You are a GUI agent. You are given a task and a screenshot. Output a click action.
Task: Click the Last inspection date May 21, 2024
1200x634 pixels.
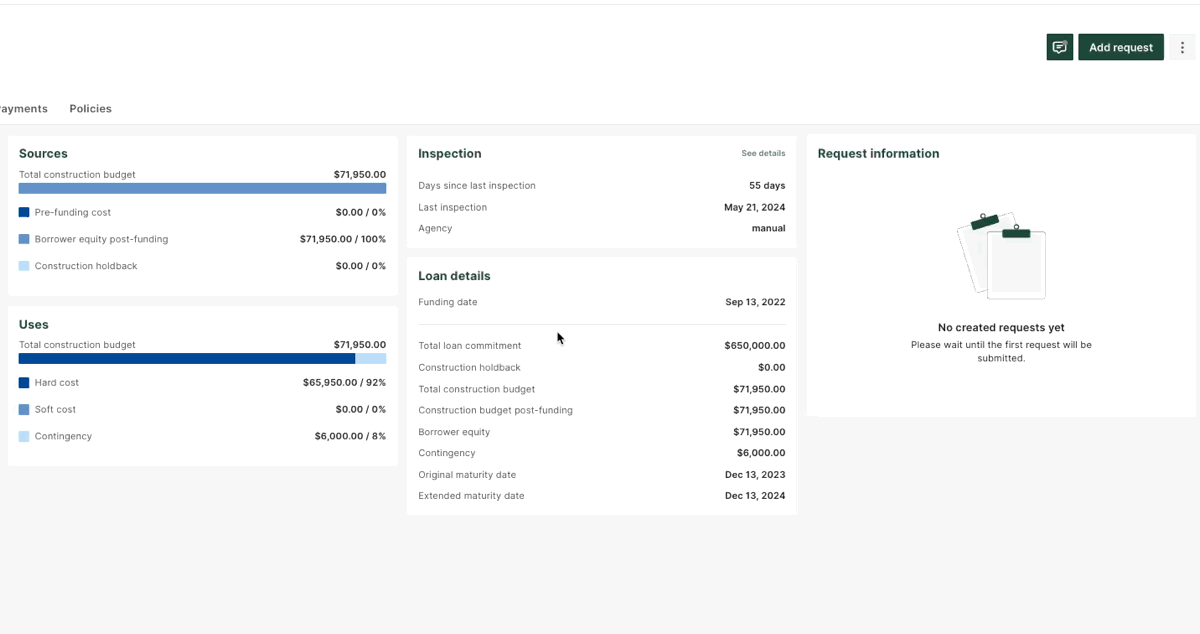click(754, 207)
